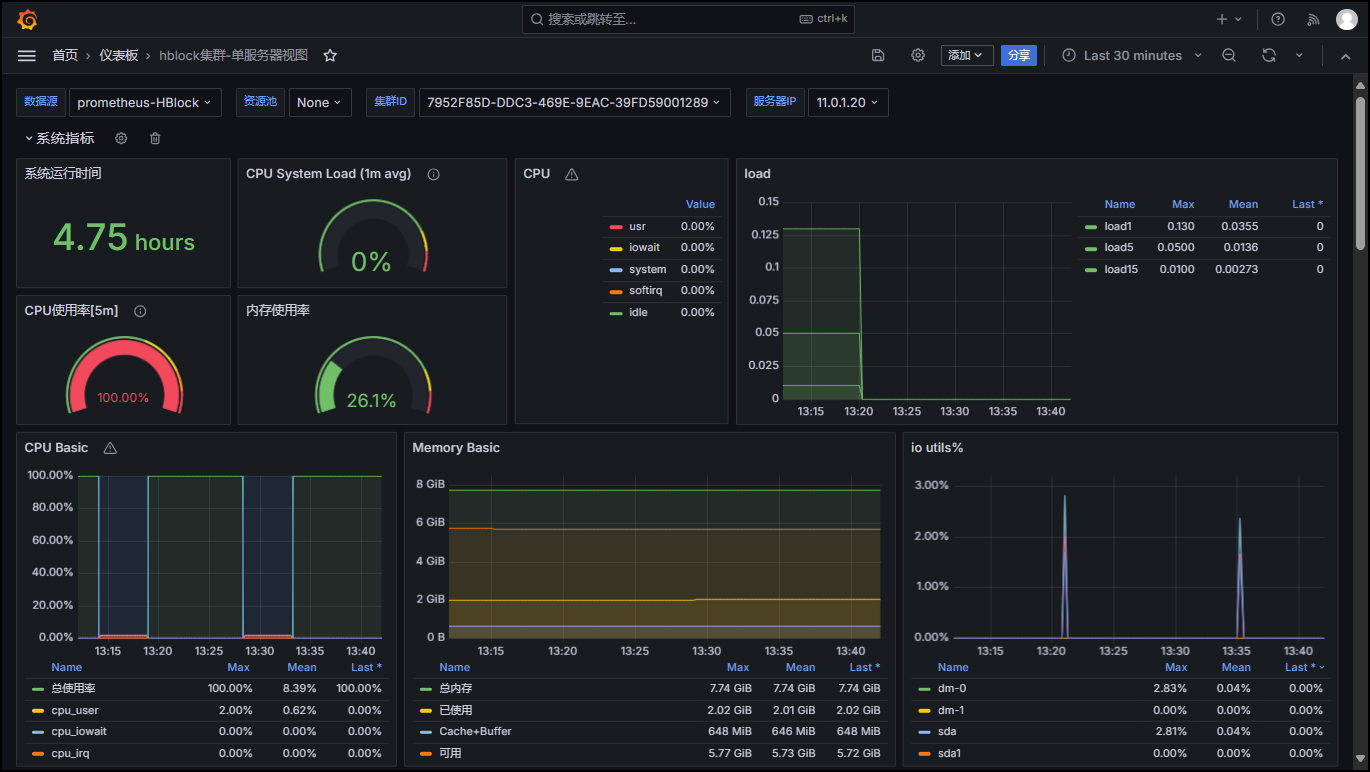The height and width of the screenshot is (772, 1370).
Task: Sort load legend by Max column
Action: coord(1183,204)
